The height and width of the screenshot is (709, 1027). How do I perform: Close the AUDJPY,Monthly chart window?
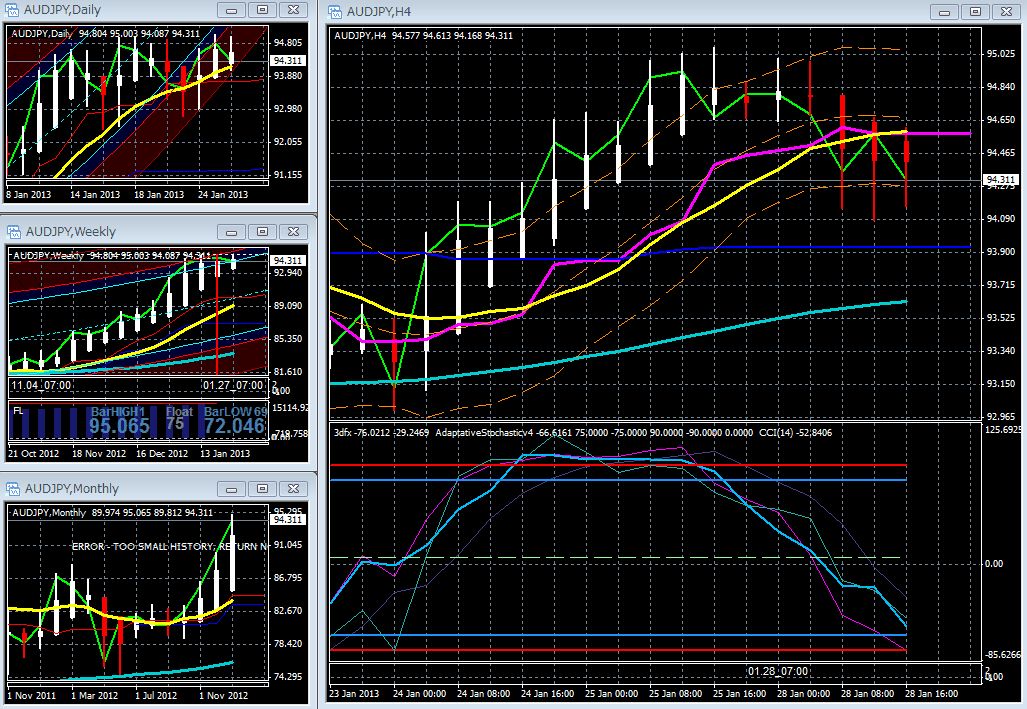click(x=293, y=489)
